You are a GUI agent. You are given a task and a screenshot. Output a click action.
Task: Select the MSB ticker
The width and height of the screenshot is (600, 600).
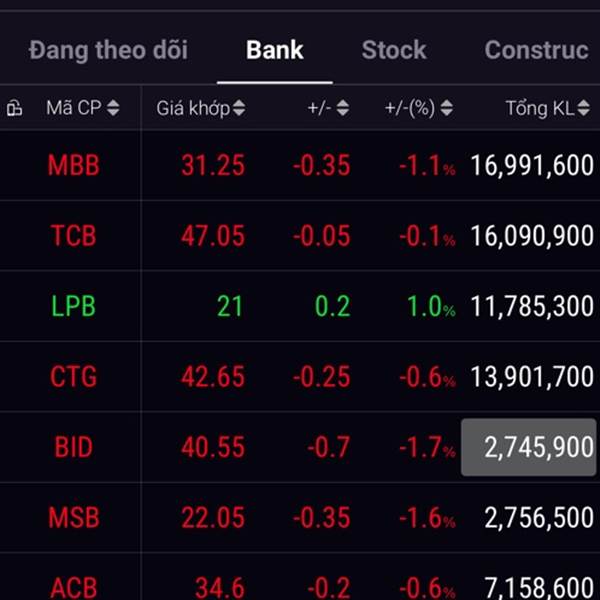pyautogui.click(x=73, y=518)
